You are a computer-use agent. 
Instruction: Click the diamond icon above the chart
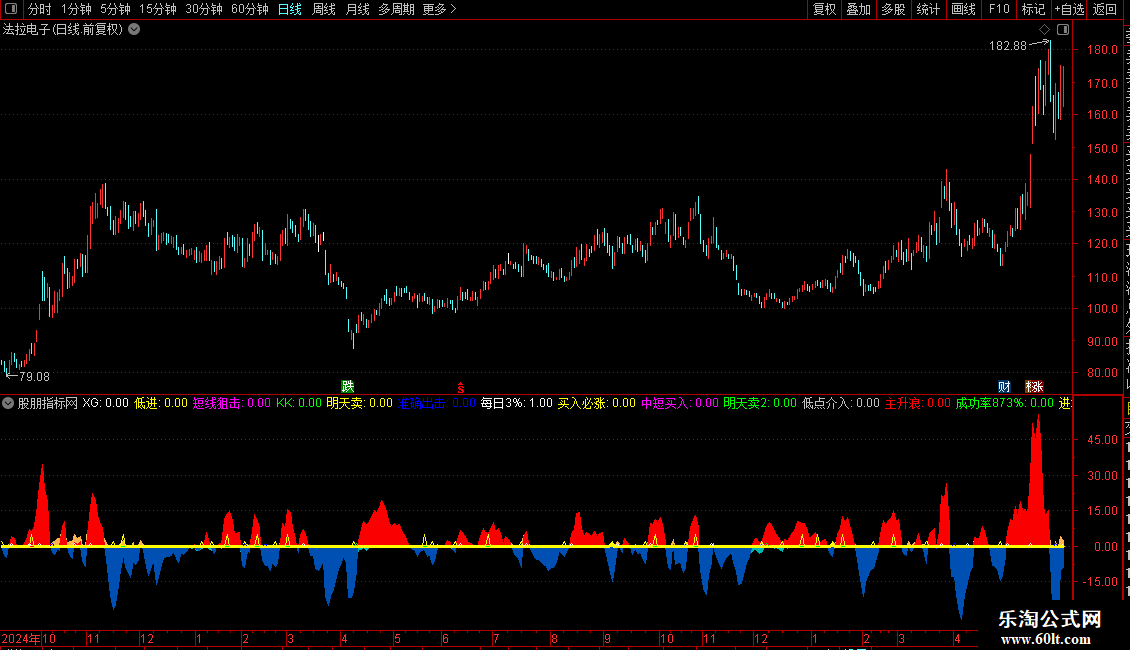[x=1044, y=30]
